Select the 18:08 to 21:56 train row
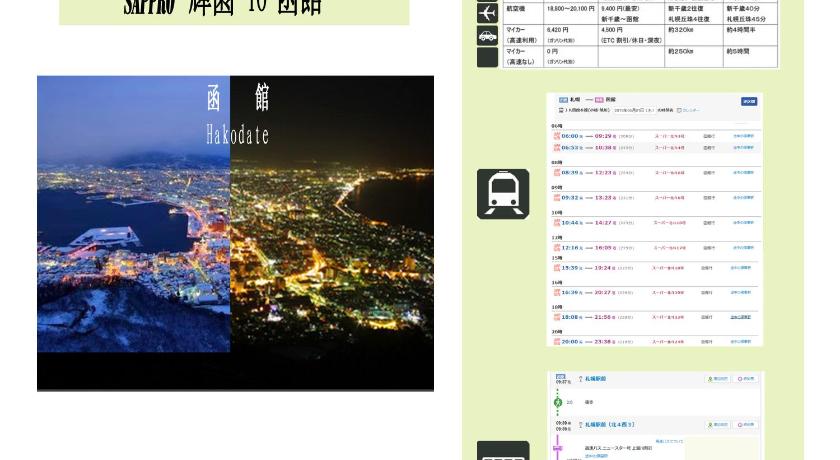840x460 pixels. pyautogui.click(x=656, y=317)
